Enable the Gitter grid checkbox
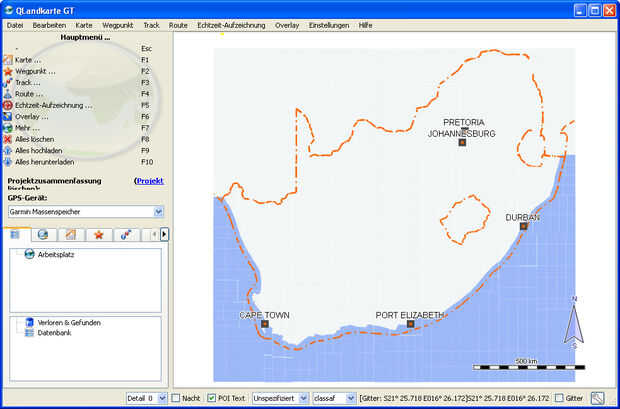620x409 pixels. (x=559, y=398)
